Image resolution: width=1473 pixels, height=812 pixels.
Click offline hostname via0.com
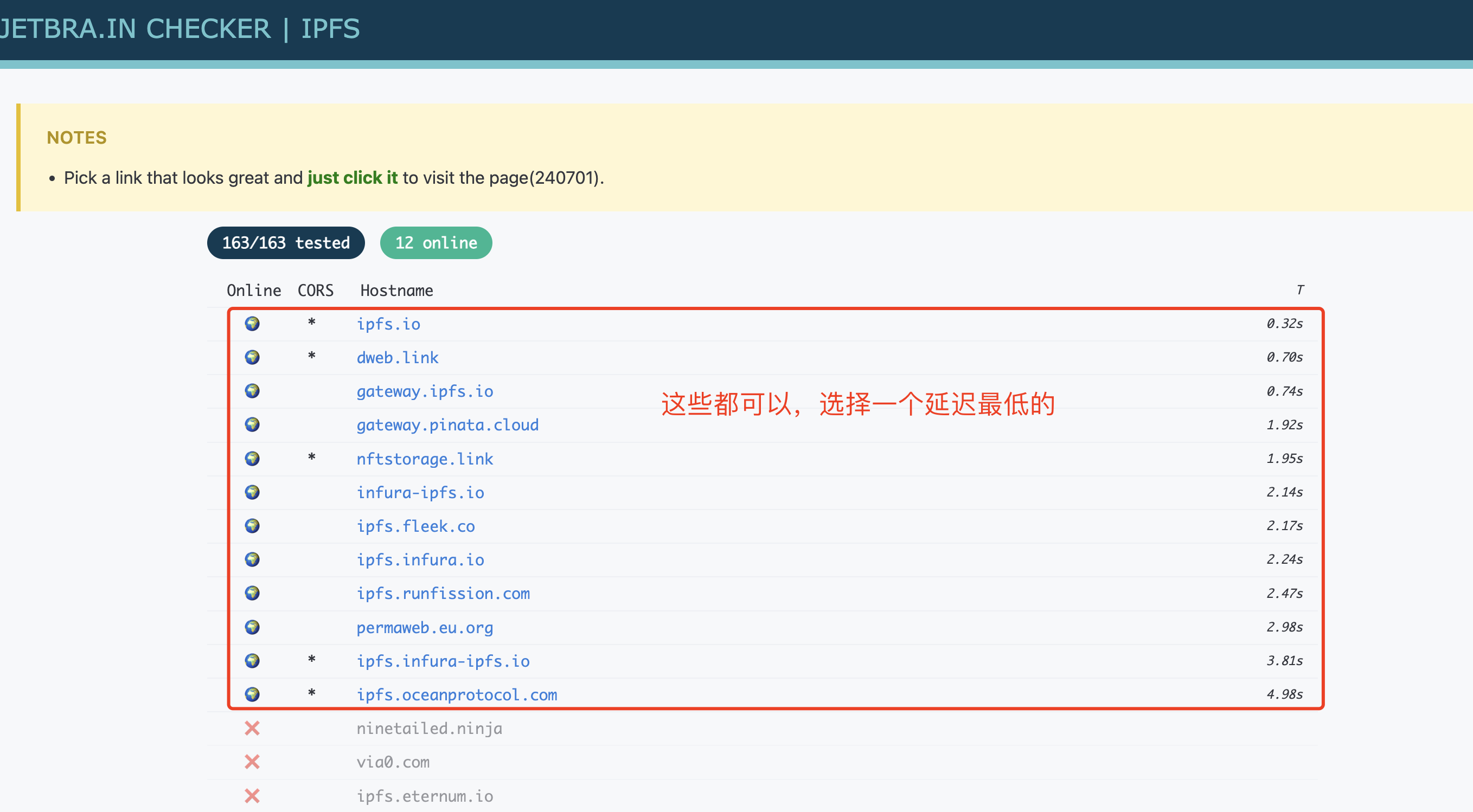tap(393, 762)
